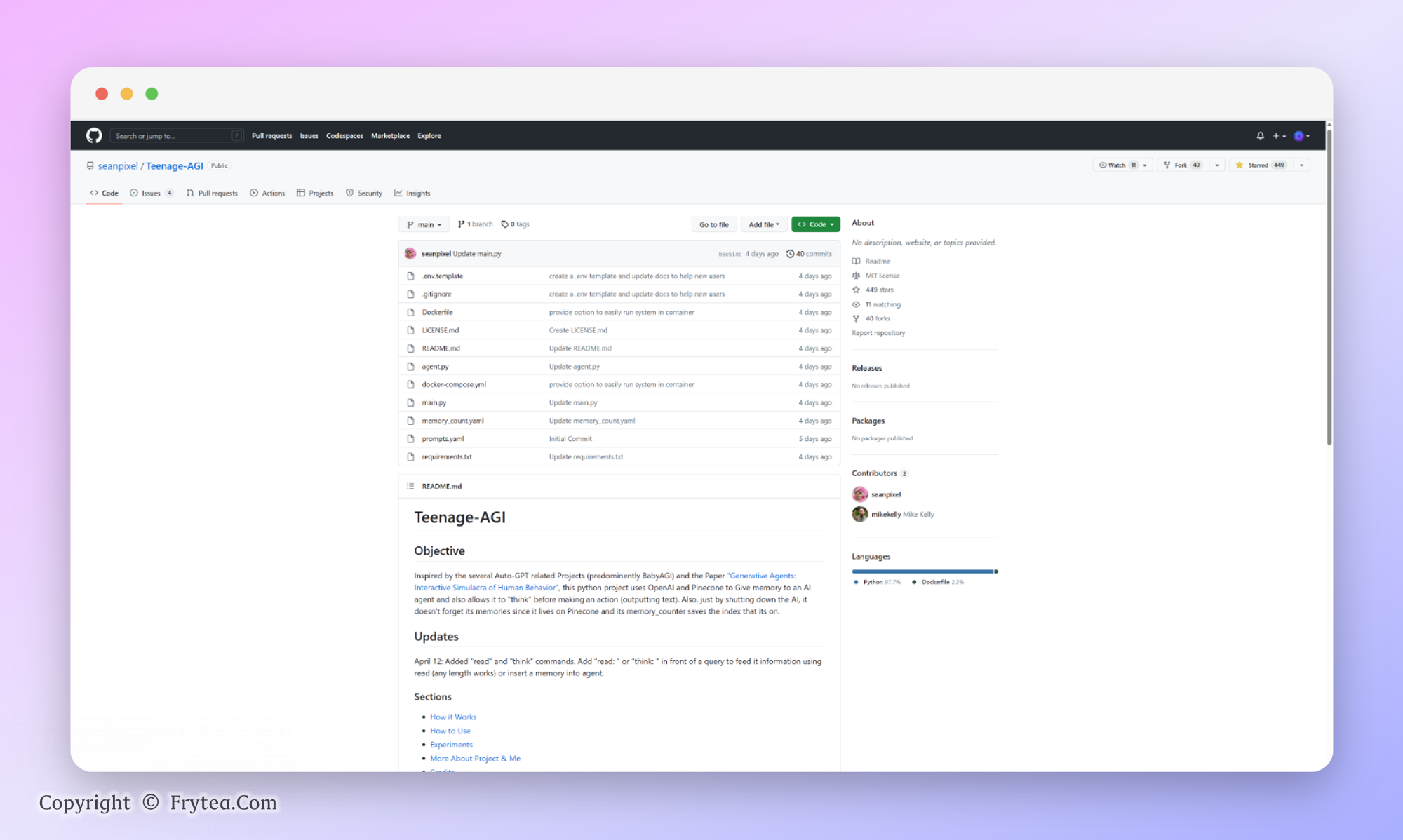1403x840 pixels.
Task: Open the notifications bell
Action: [x=1260, y=136]
